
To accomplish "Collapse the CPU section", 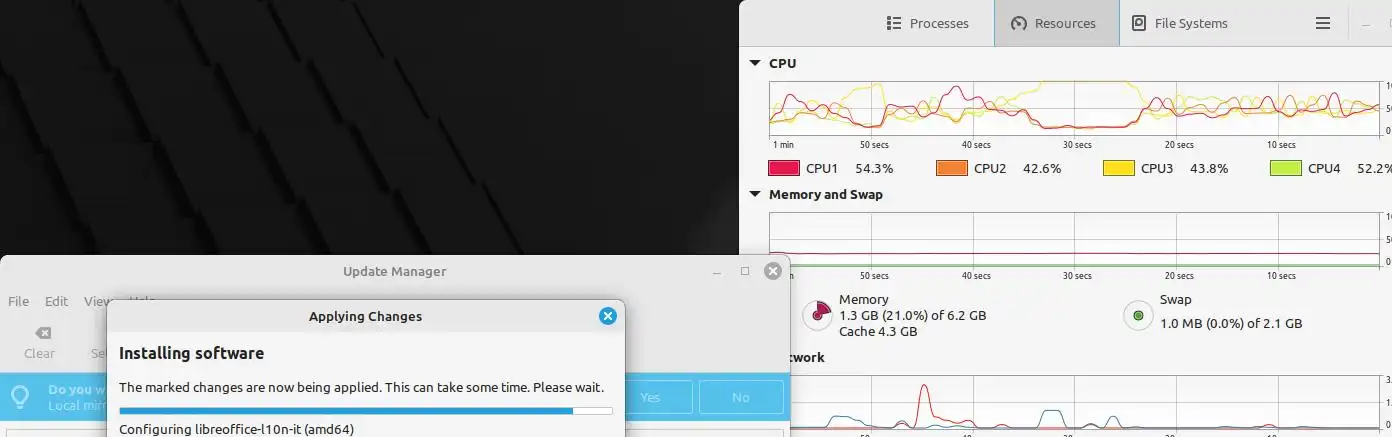I will point(755,63).
